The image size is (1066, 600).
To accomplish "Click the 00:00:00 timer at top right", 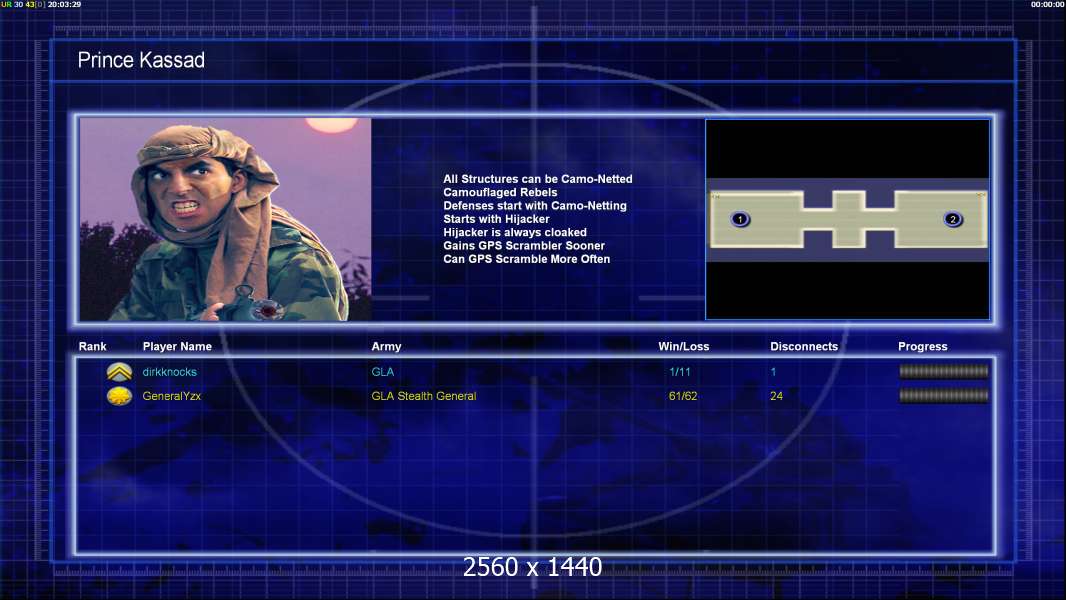I will [1048, 4].
